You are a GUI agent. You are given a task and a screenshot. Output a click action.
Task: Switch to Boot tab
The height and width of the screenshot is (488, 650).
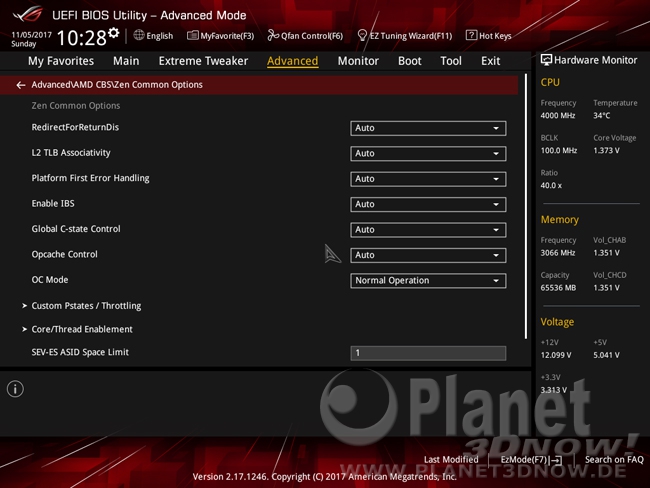click(x=410, y=61)
